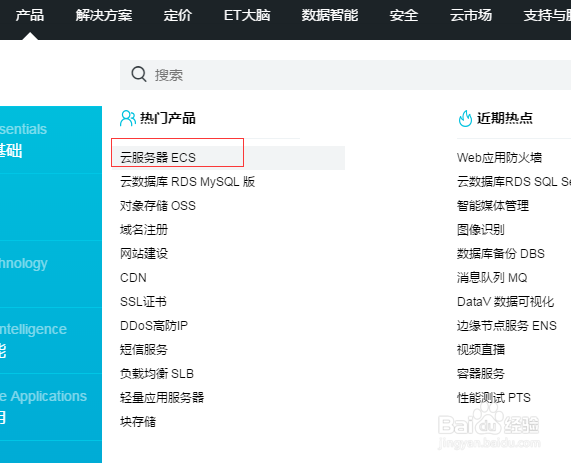Open the CDN product link
Image resolution: width=571 pixels, height=463 pixels.
(x=133, y=278)
